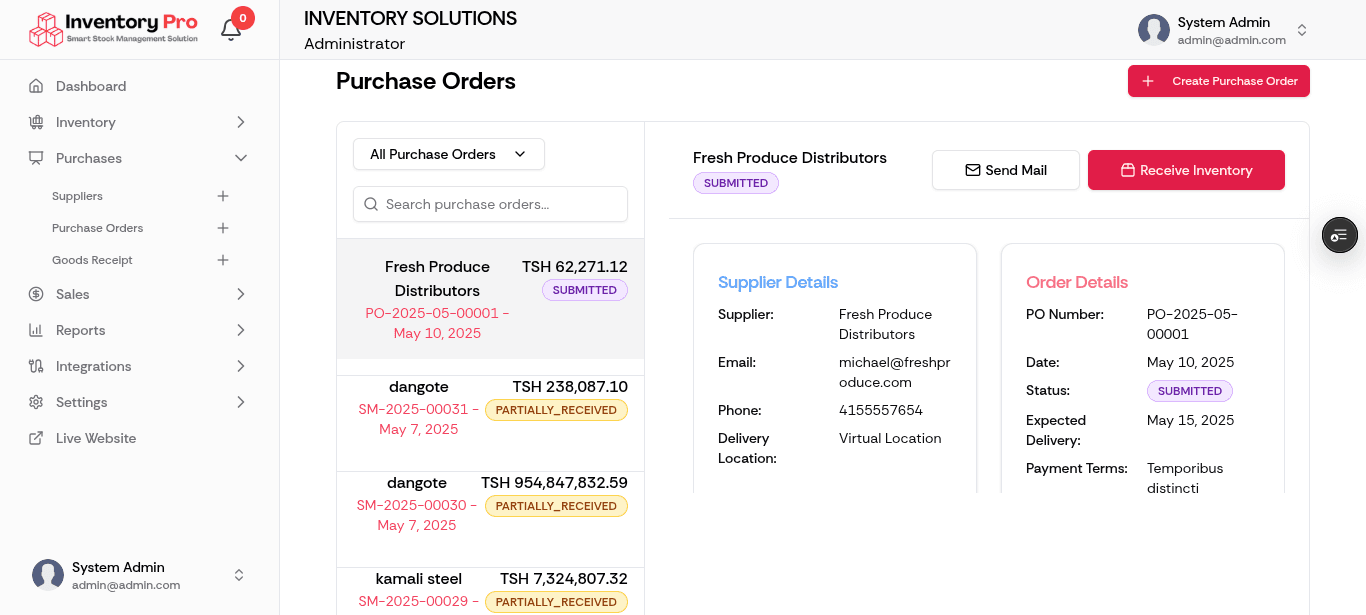Focus the Search purchase orders field

(x=490, y=204)
